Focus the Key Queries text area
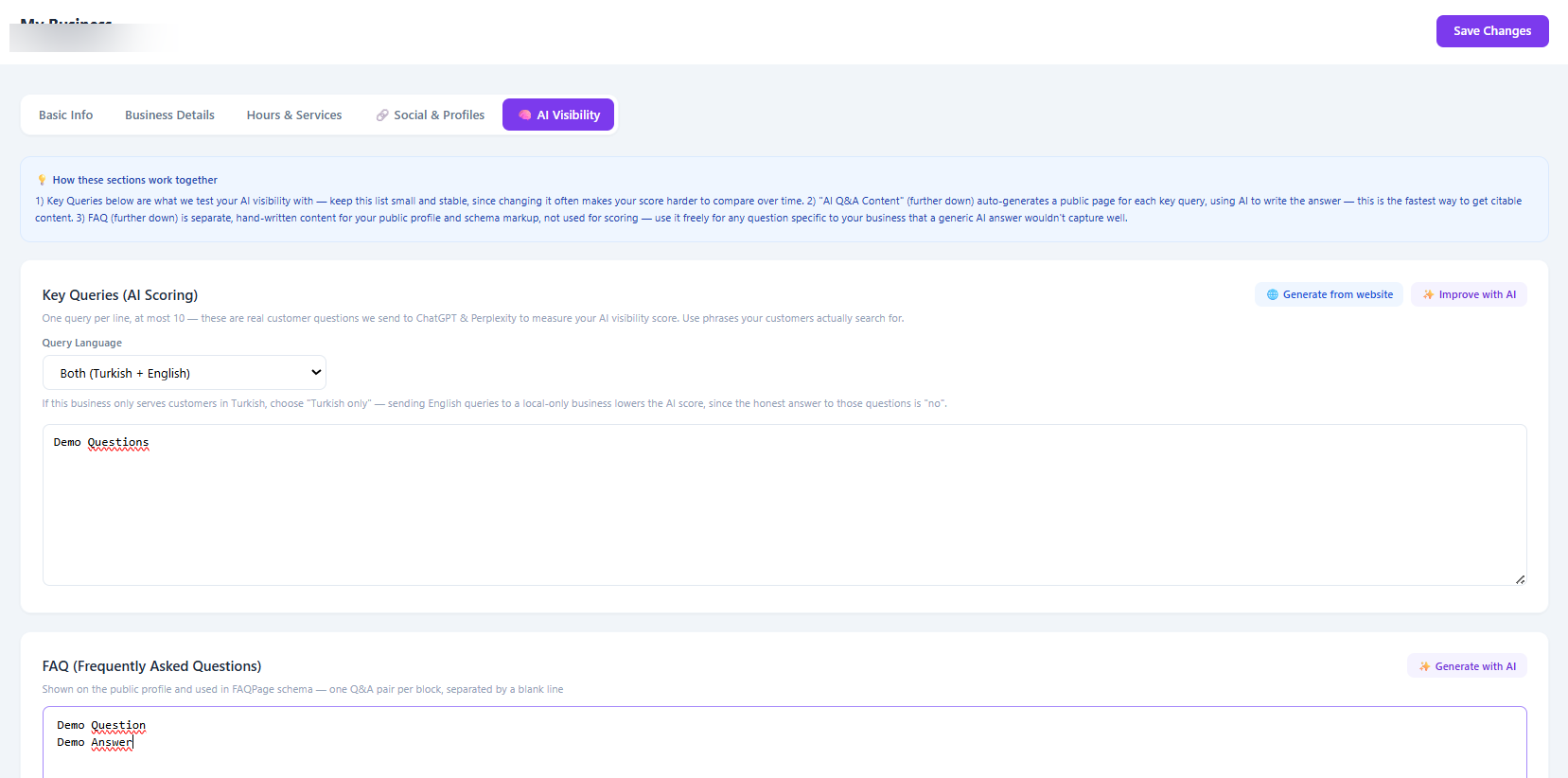The image size is (1568, 778). click(784, 504)
